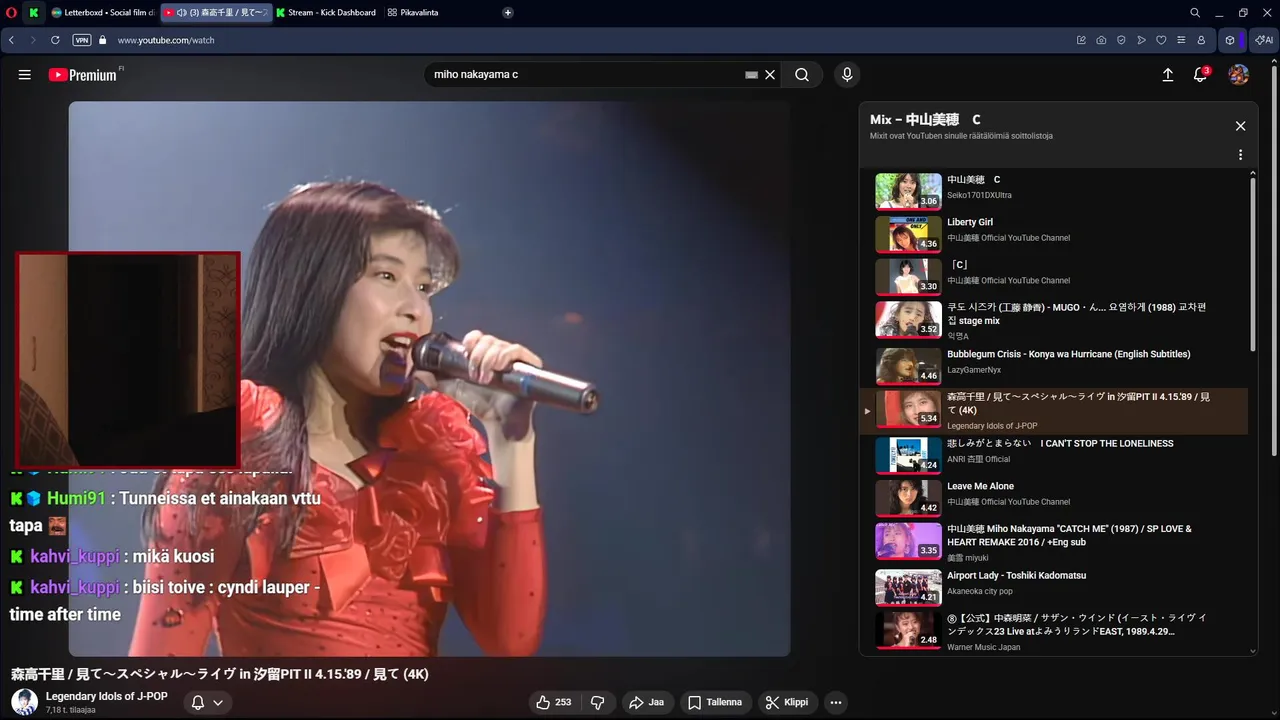Open on-screen keyboard in search box

(751, 75)
